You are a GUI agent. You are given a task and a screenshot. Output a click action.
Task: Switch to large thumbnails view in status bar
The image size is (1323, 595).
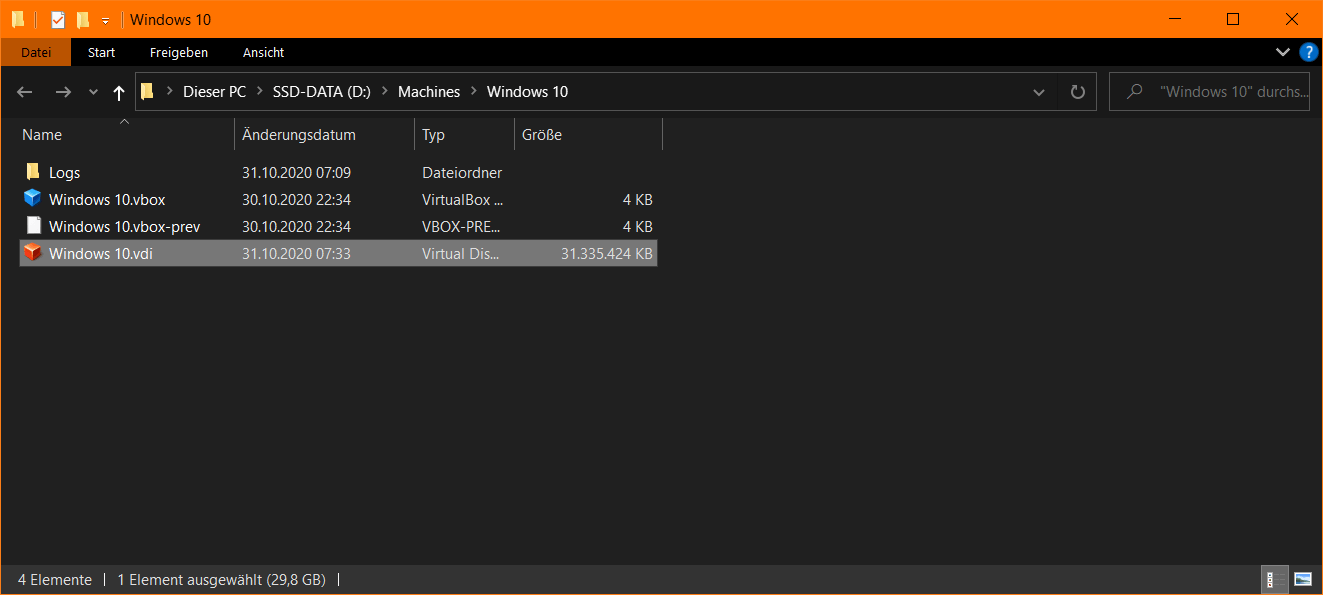pyautogui.click(x=1302, y=579)
